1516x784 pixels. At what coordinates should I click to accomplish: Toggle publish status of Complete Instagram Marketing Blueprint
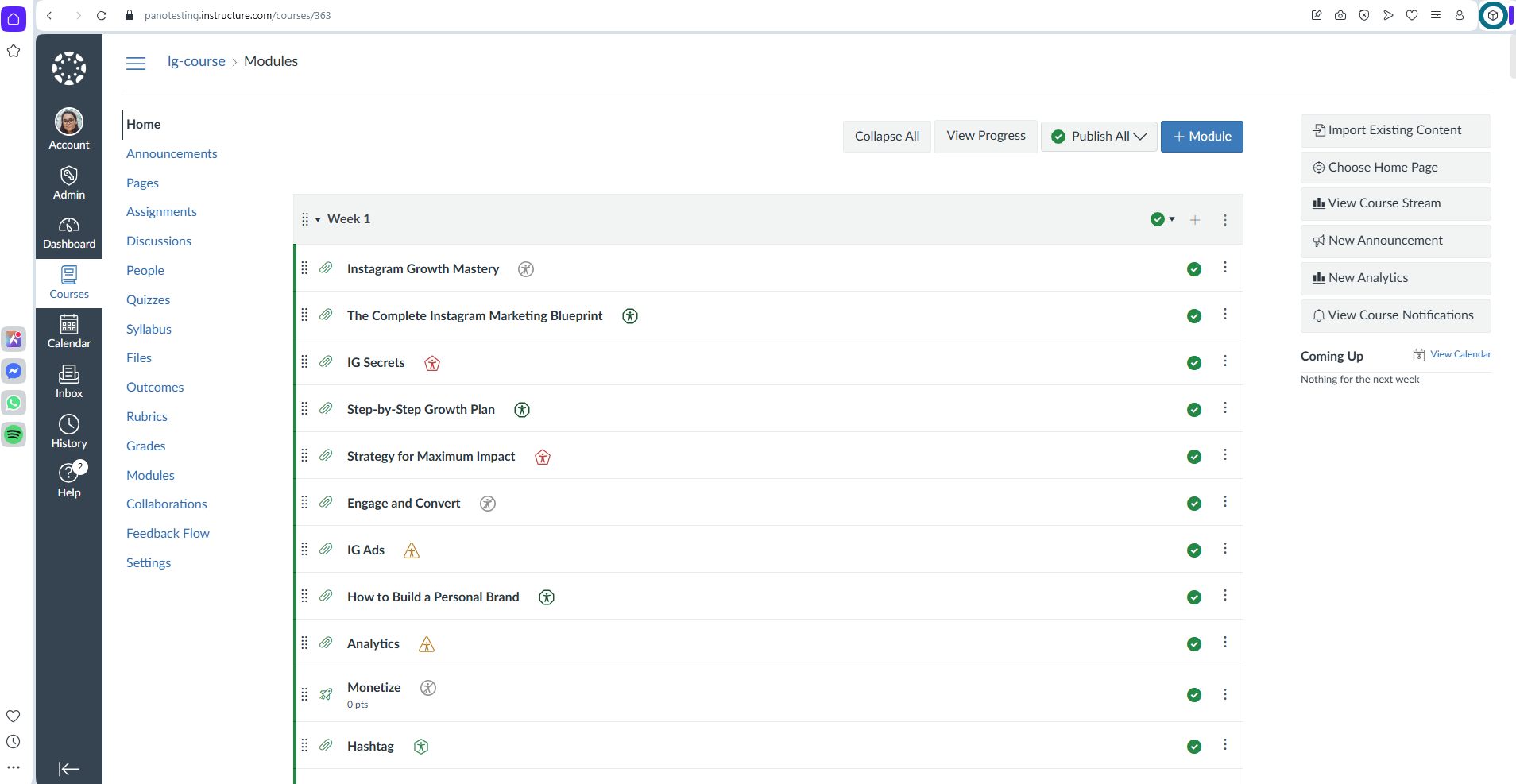(1194, 316)
